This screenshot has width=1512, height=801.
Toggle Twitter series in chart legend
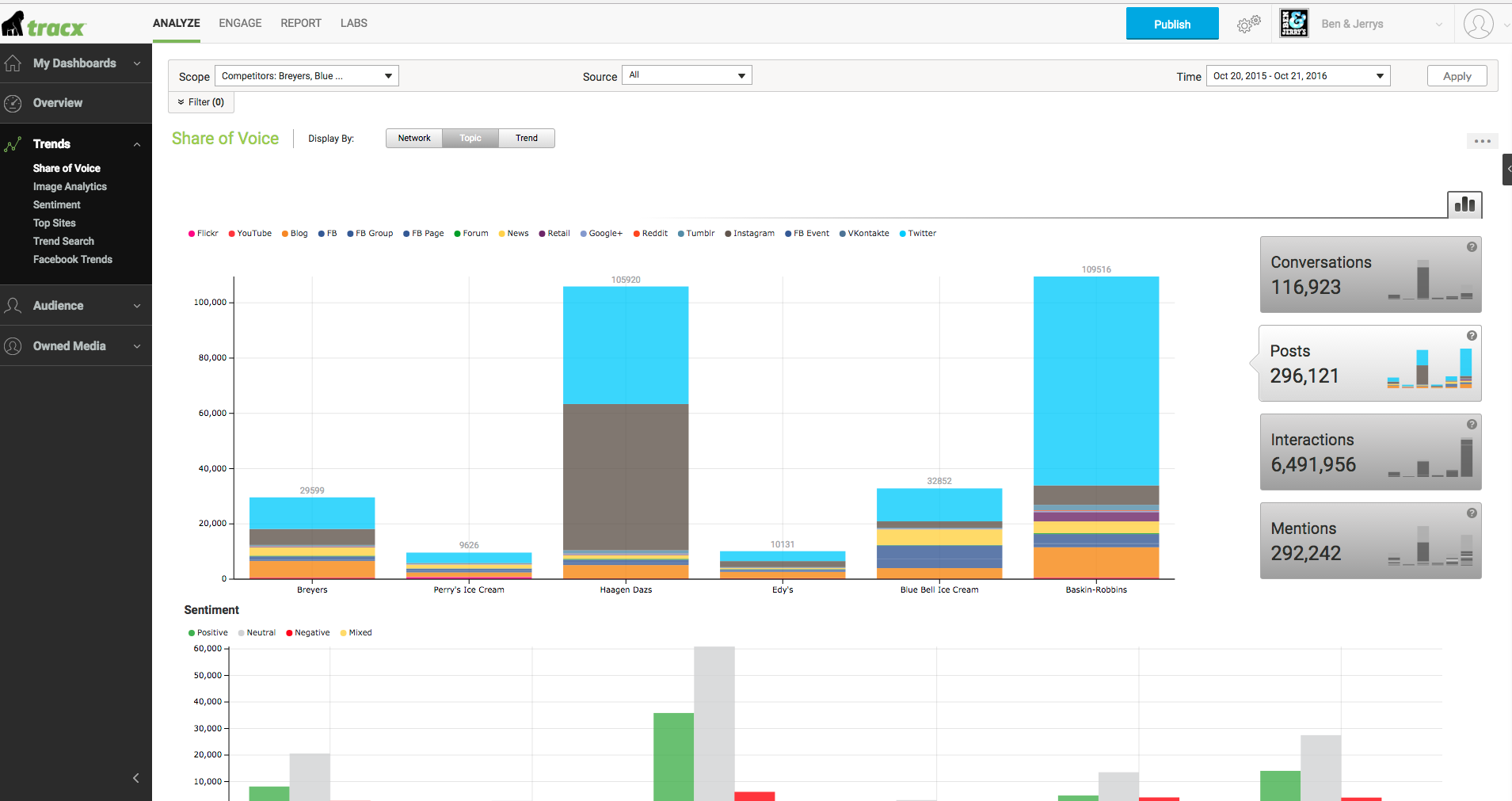coord(917,234)
